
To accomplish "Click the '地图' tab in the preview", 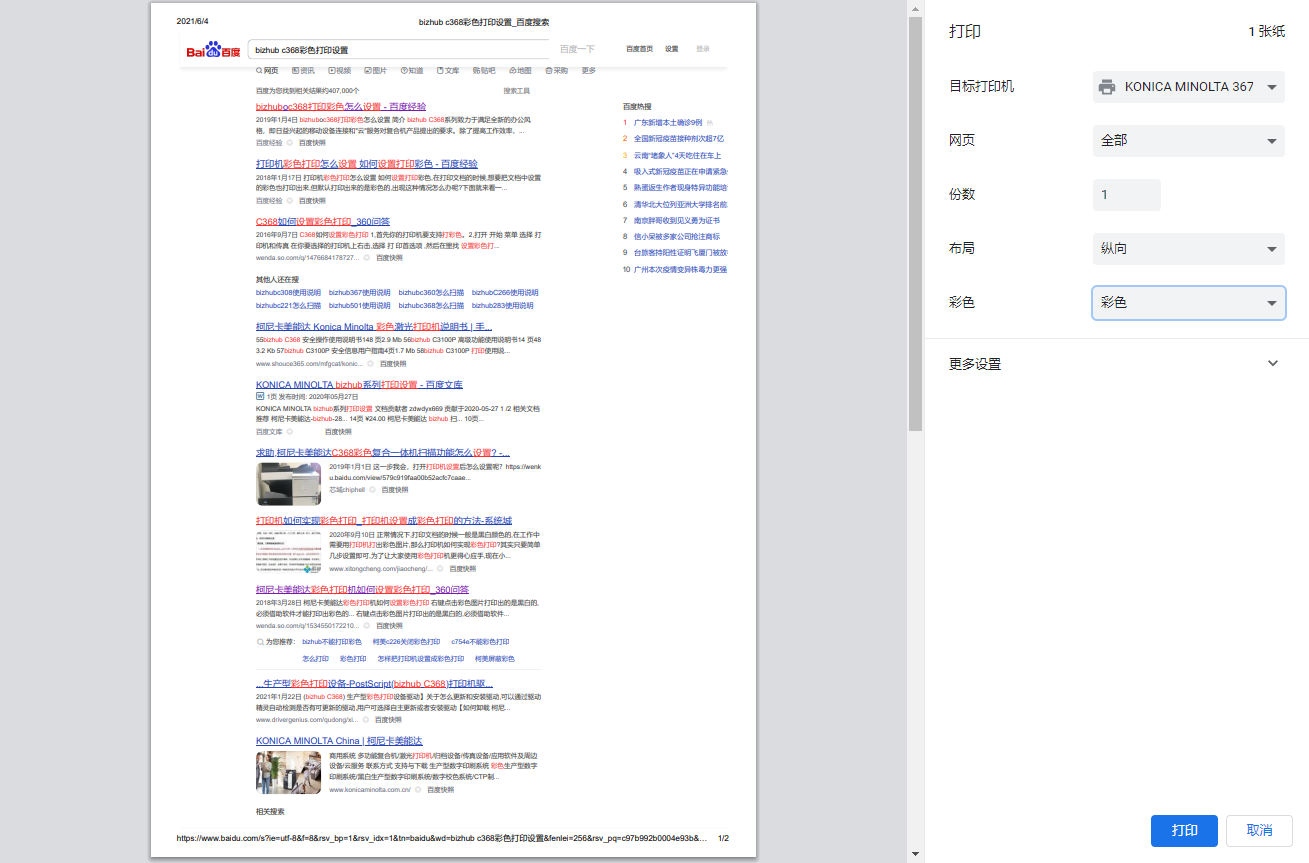I will point(521,71).
